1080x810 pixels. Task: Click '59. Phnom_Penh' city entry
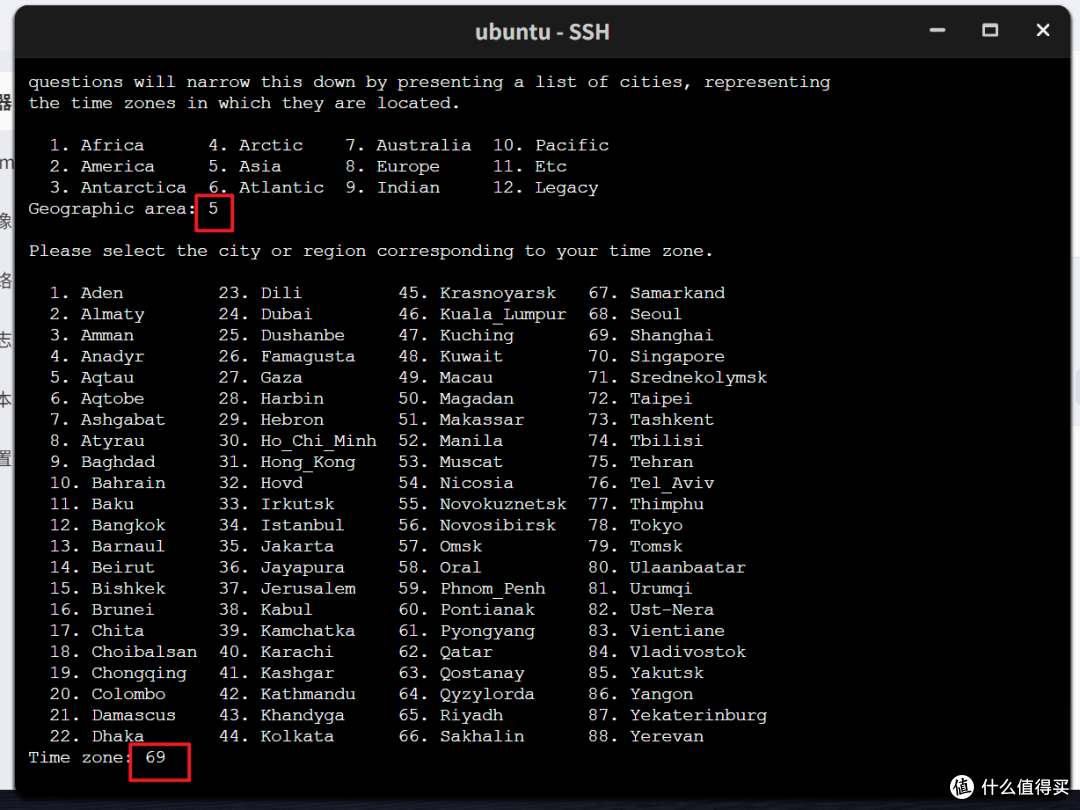472,588
